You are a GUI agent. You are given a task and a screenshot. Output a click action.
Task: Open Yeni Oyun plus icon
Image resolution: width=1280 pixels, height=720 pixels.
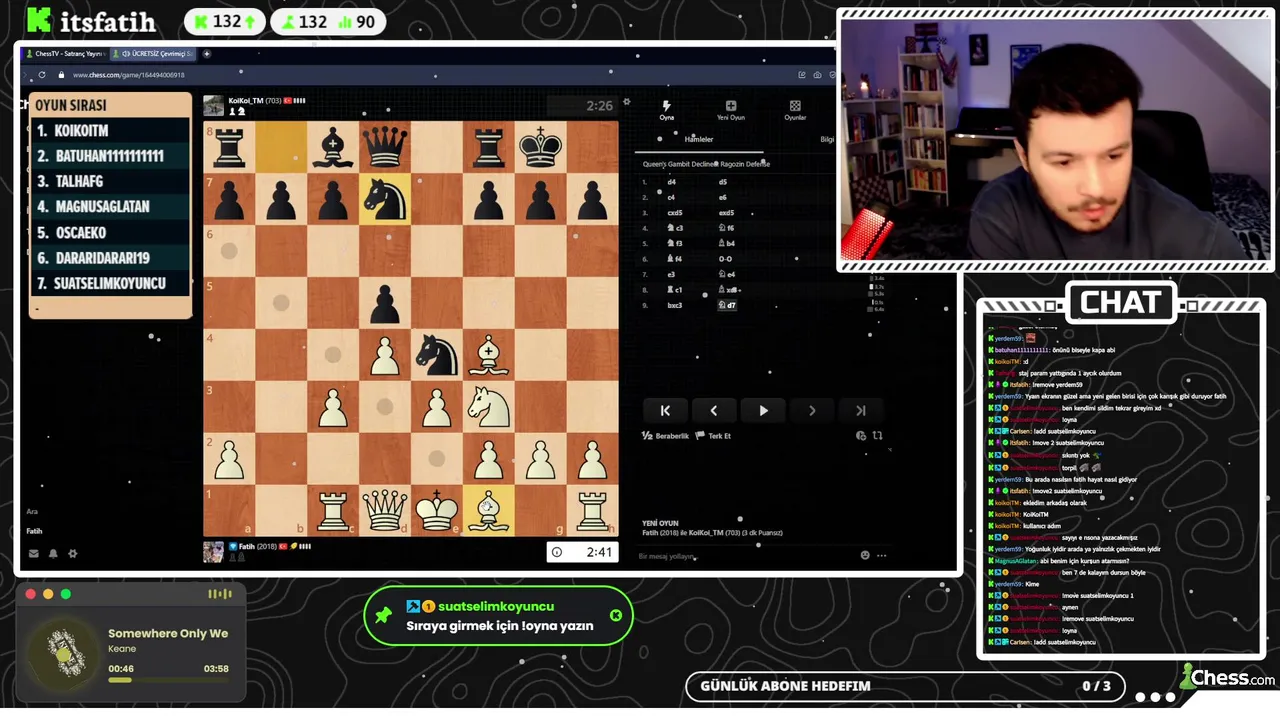point(731,105)
